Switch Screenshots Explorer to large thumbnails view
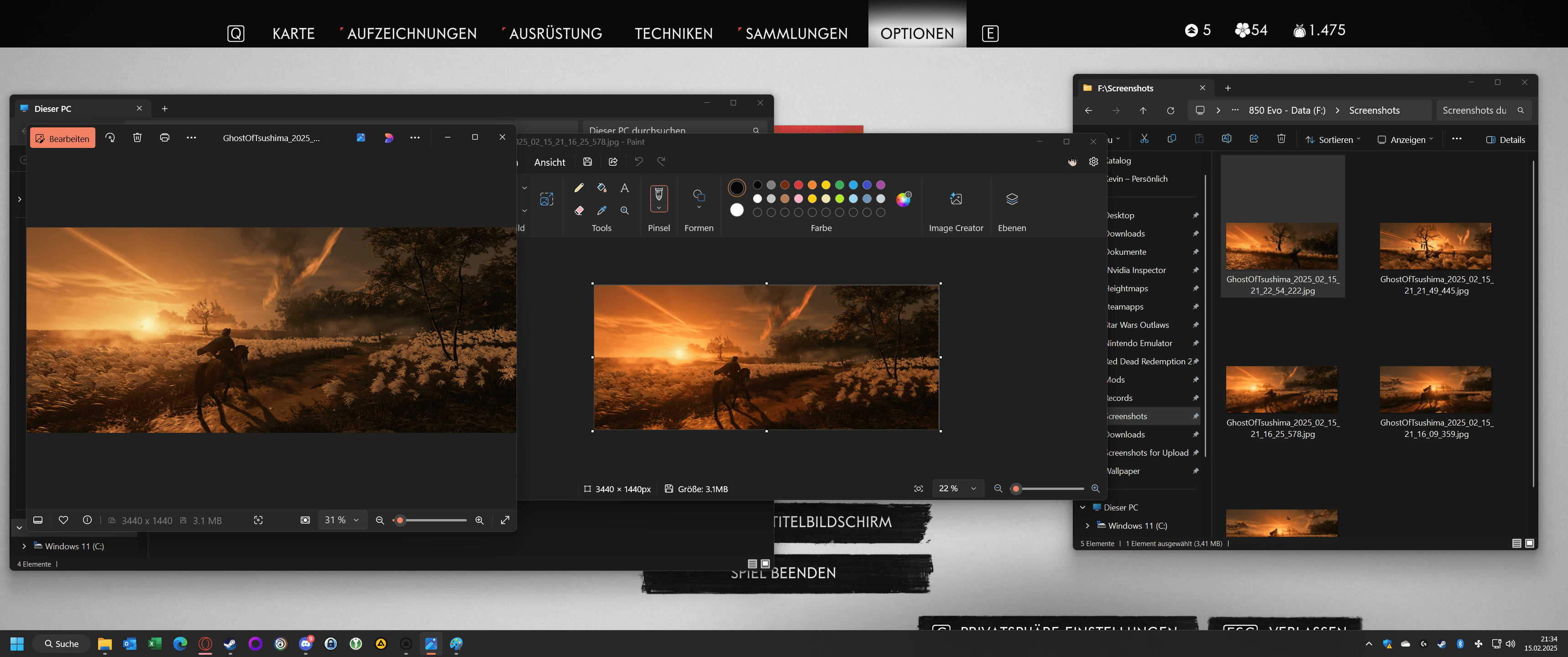1568x657 pixels. pos(1529,543)
